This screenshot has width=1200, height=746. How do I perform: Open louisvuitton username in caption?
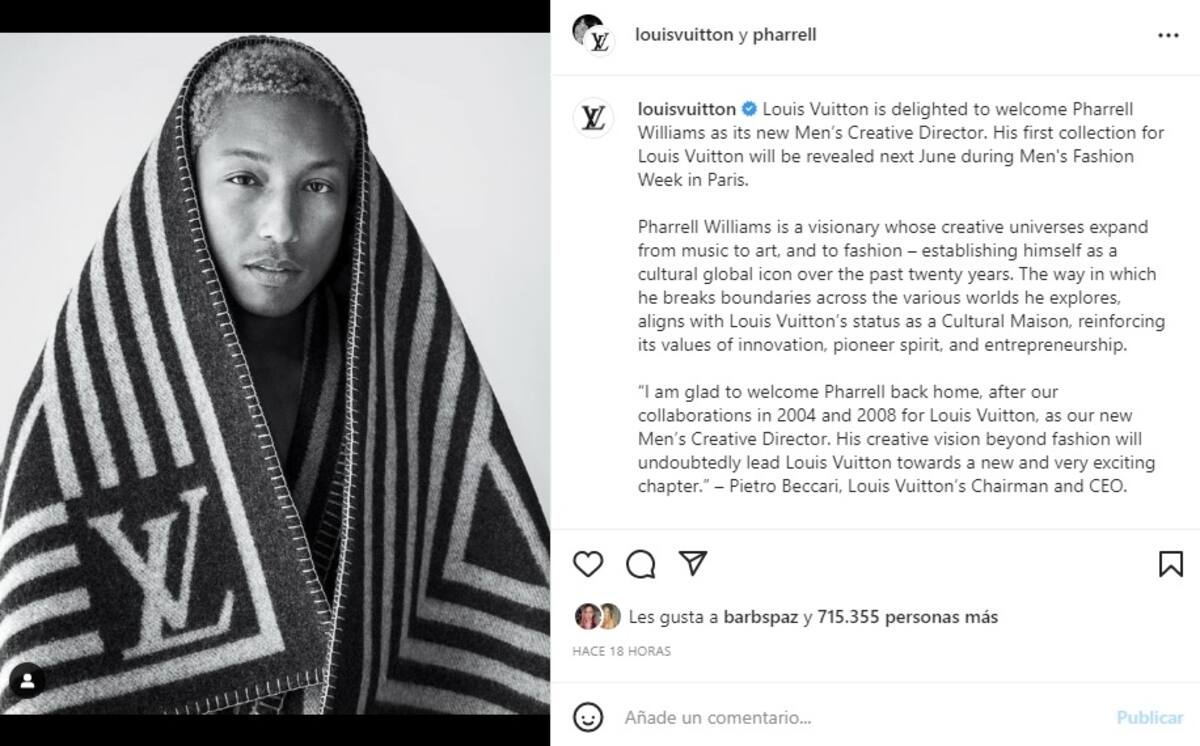[687, 109]
